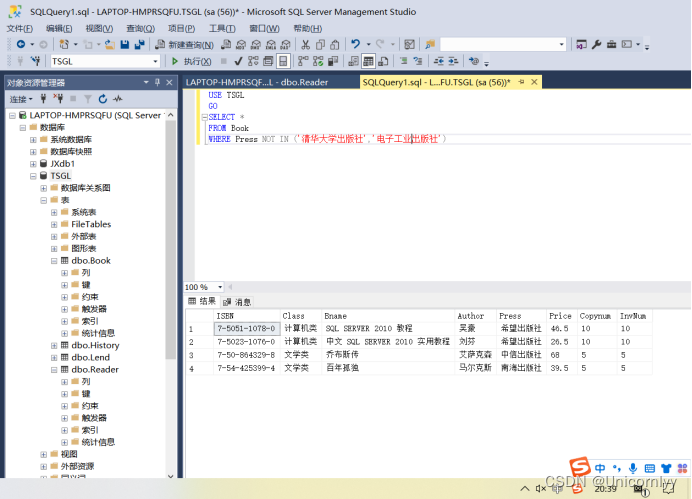This screenshot has height=499, width=692.
Task: Click the 新建查询(N) button
Action: (x=184, y=45)
